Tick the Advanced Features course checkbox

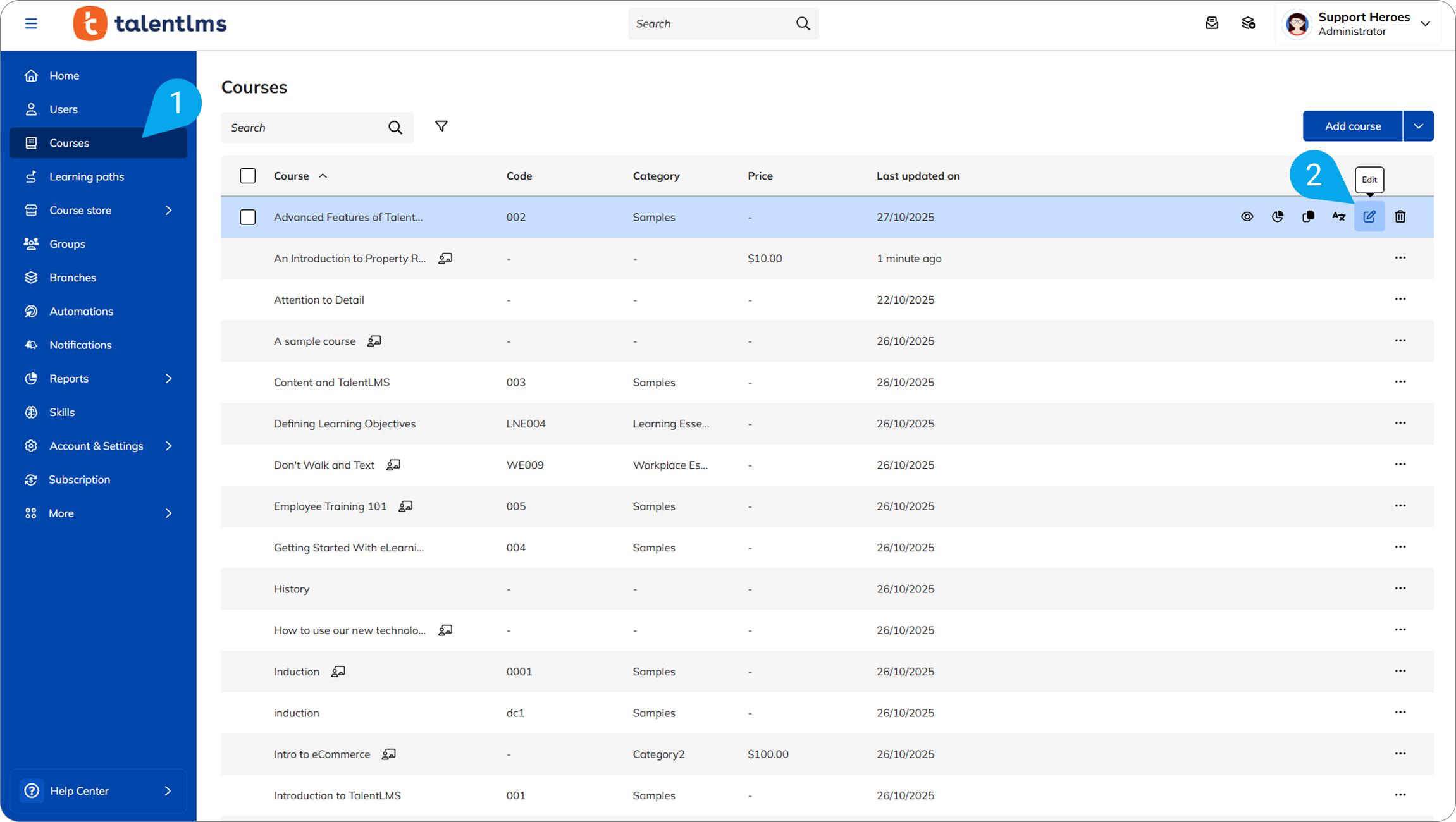pos(248,217)
